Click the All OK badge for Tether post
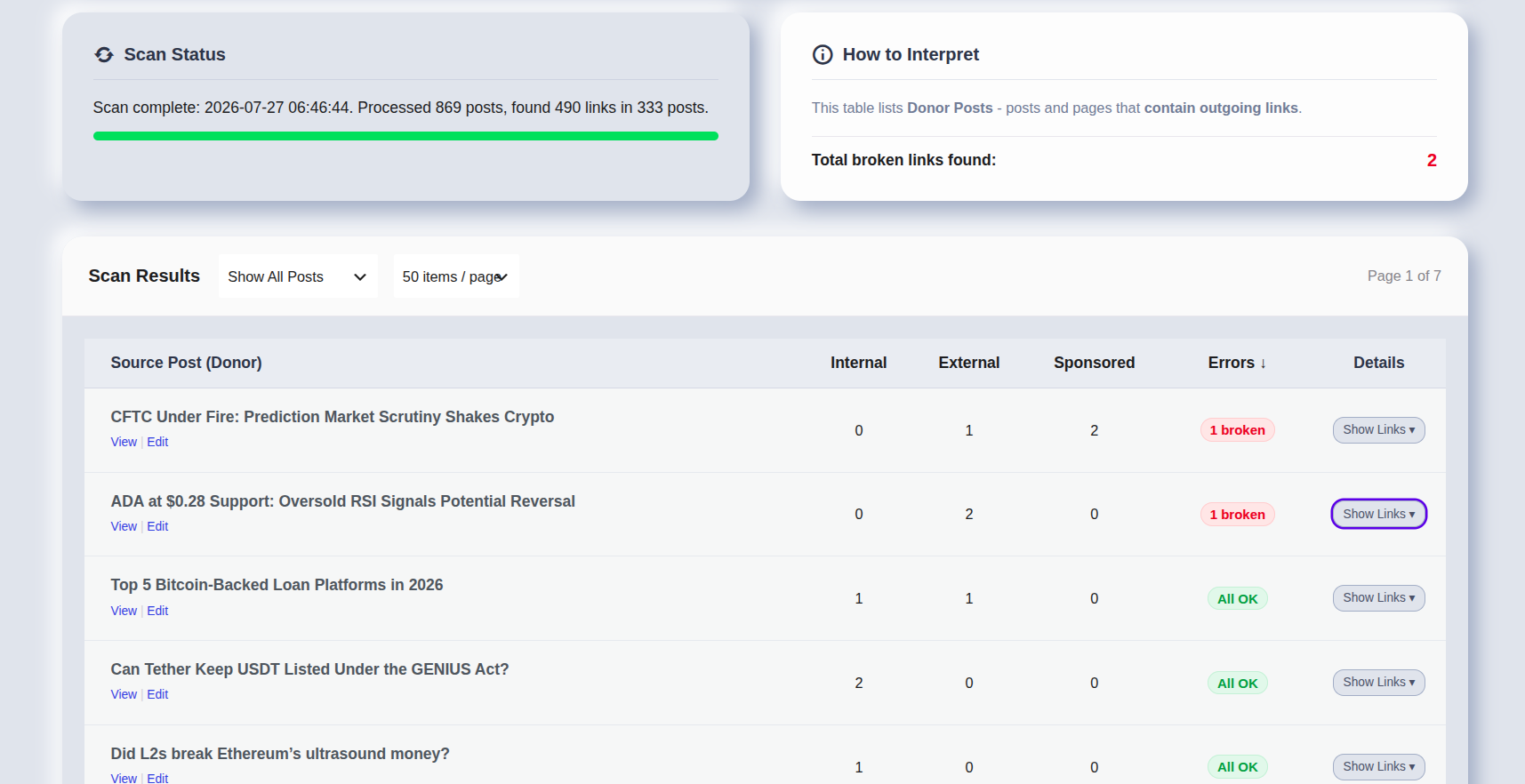Screen dimensions: 1525x784 point(1237,683)
